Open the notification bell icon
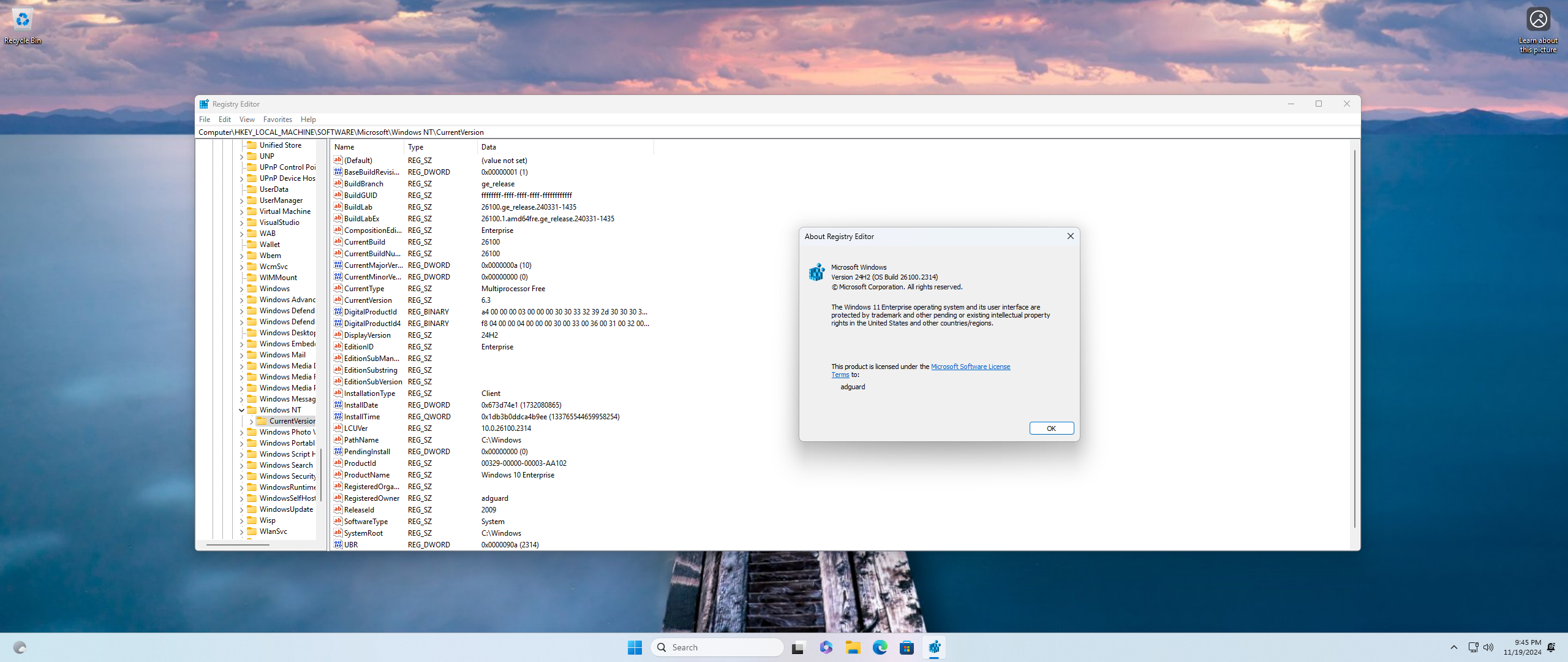1568x662 pixels. click(x=1551, y=647)
